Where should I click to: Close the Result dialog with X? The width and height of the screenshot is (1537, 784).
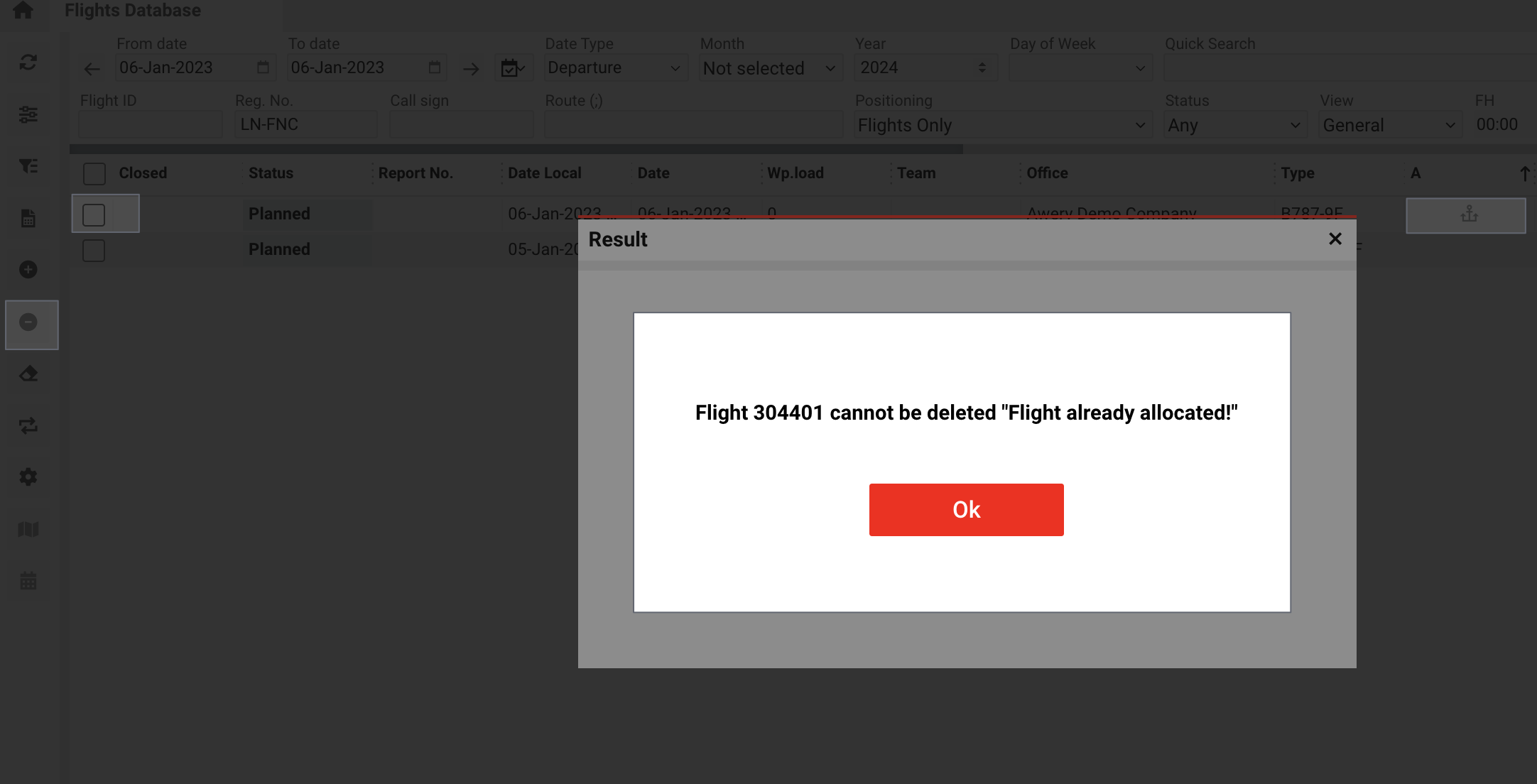(x=1335, y=239)
